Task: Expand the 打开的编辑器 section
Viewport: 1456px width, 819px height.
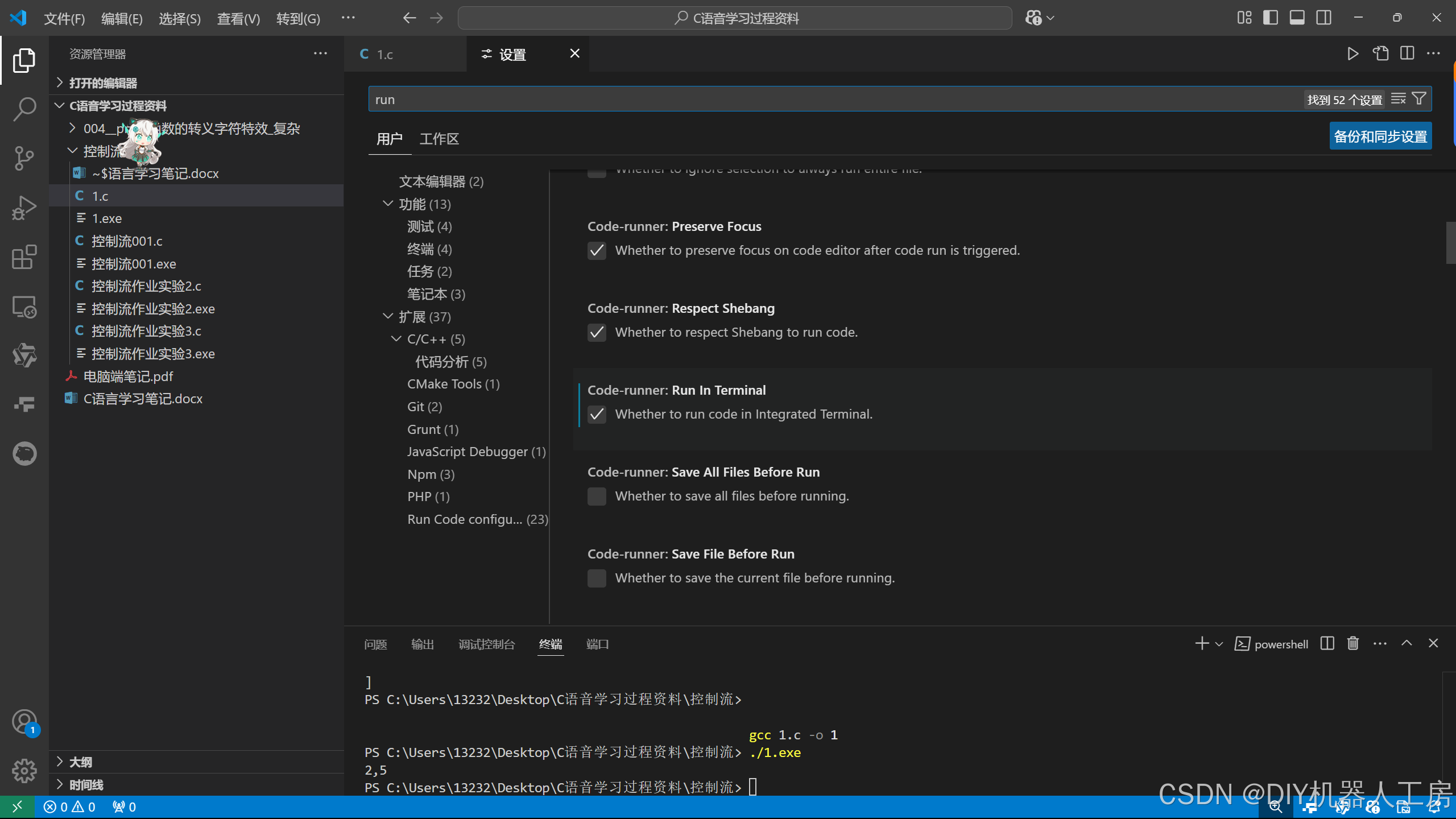Action: (x=102, y=83)
